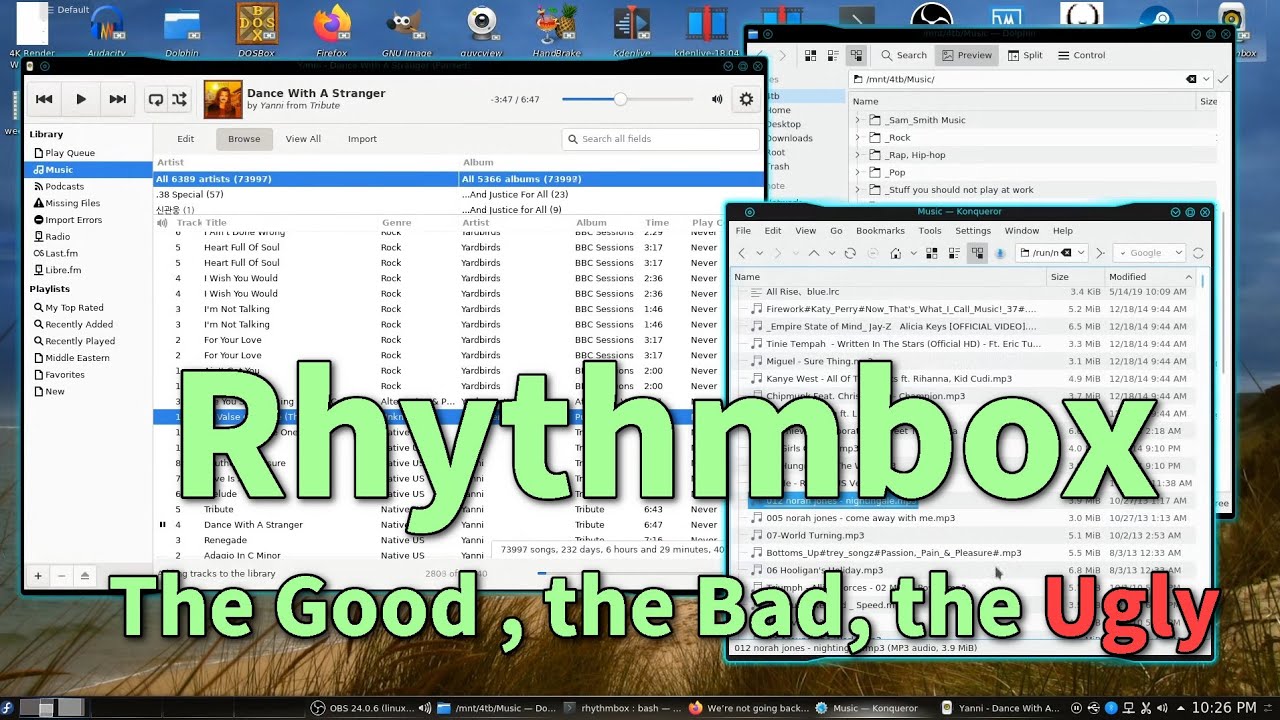
Task: Open Middle Eastern playlist
Action: 88,358
